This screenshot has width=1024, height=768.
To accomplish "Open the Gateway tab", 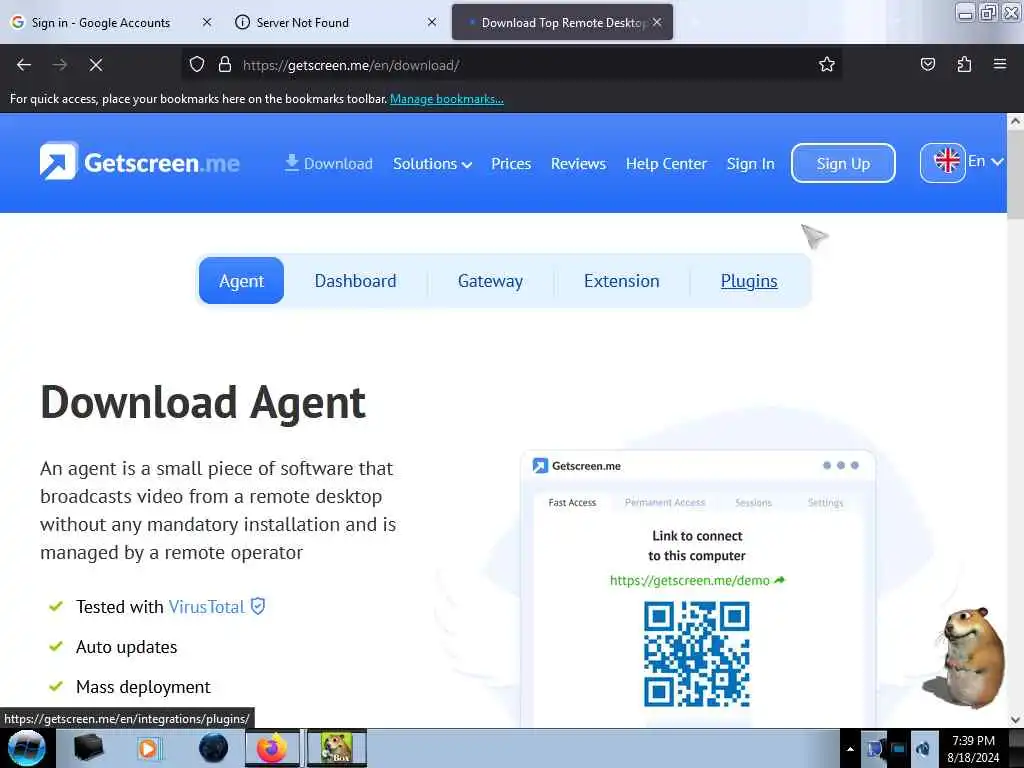I will click(490, 281).
